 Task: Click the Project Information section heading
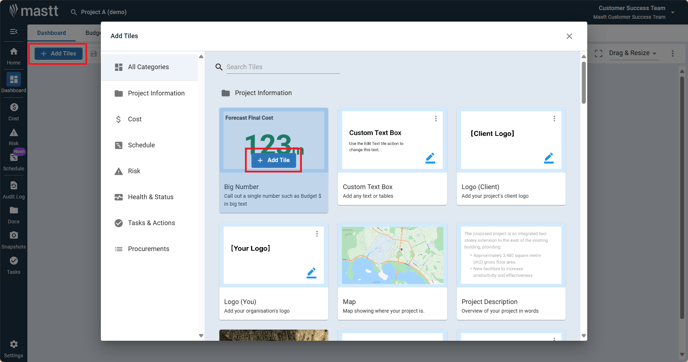tap(263, 93)
